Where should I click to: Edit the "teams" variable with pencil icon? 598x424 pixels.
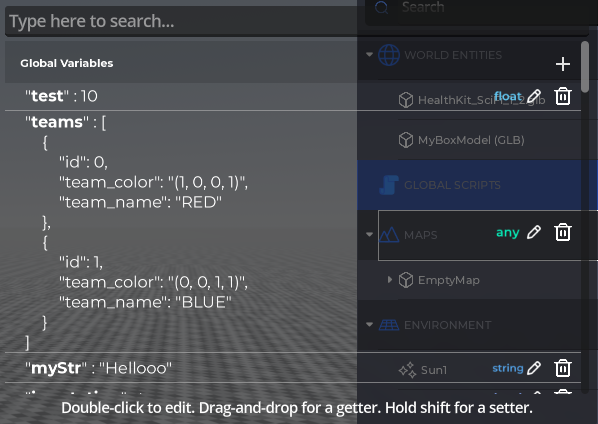coord(534,232)
